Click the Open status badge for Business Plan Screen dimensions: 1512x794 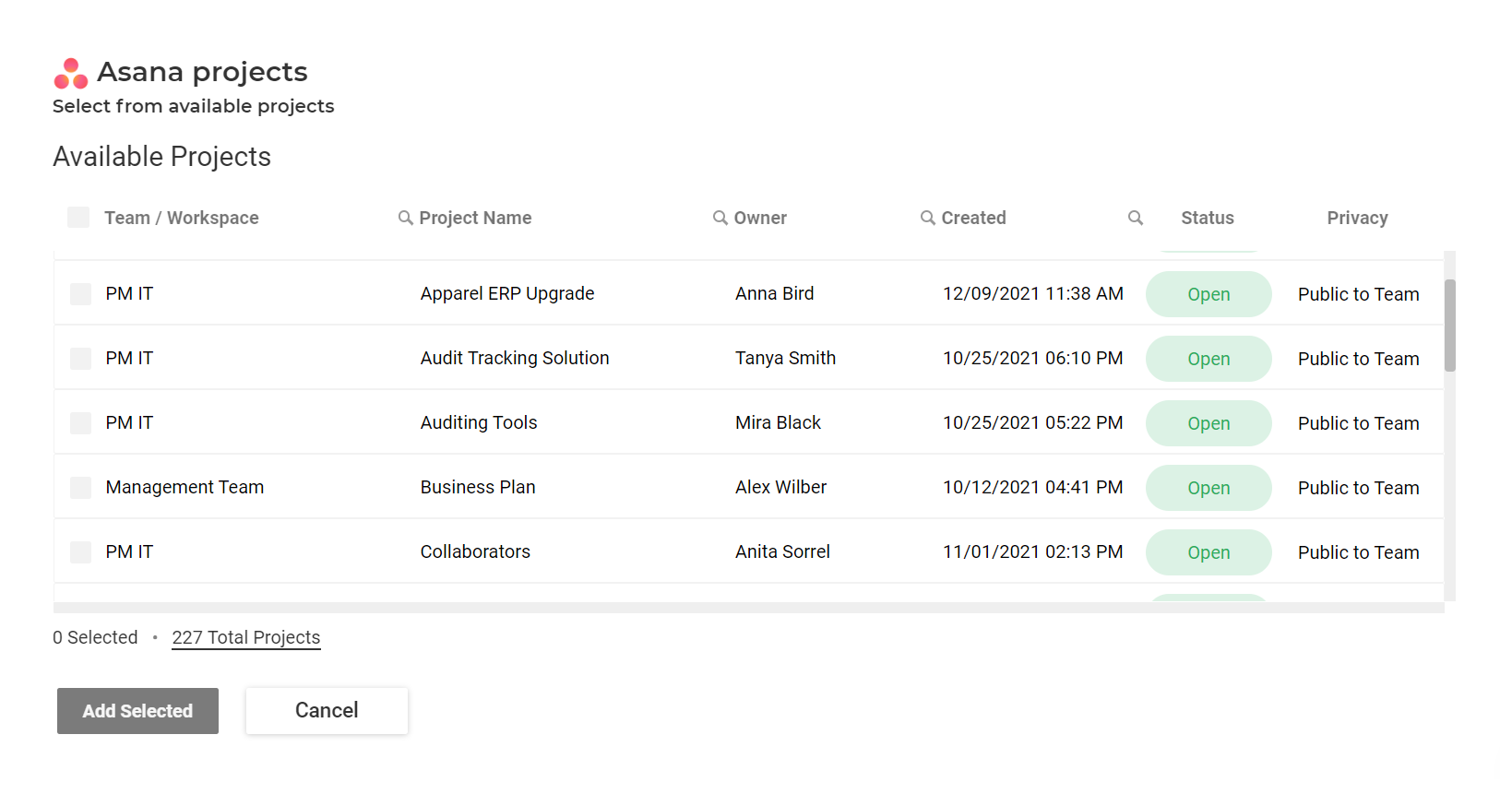[x=1208, y=488]
